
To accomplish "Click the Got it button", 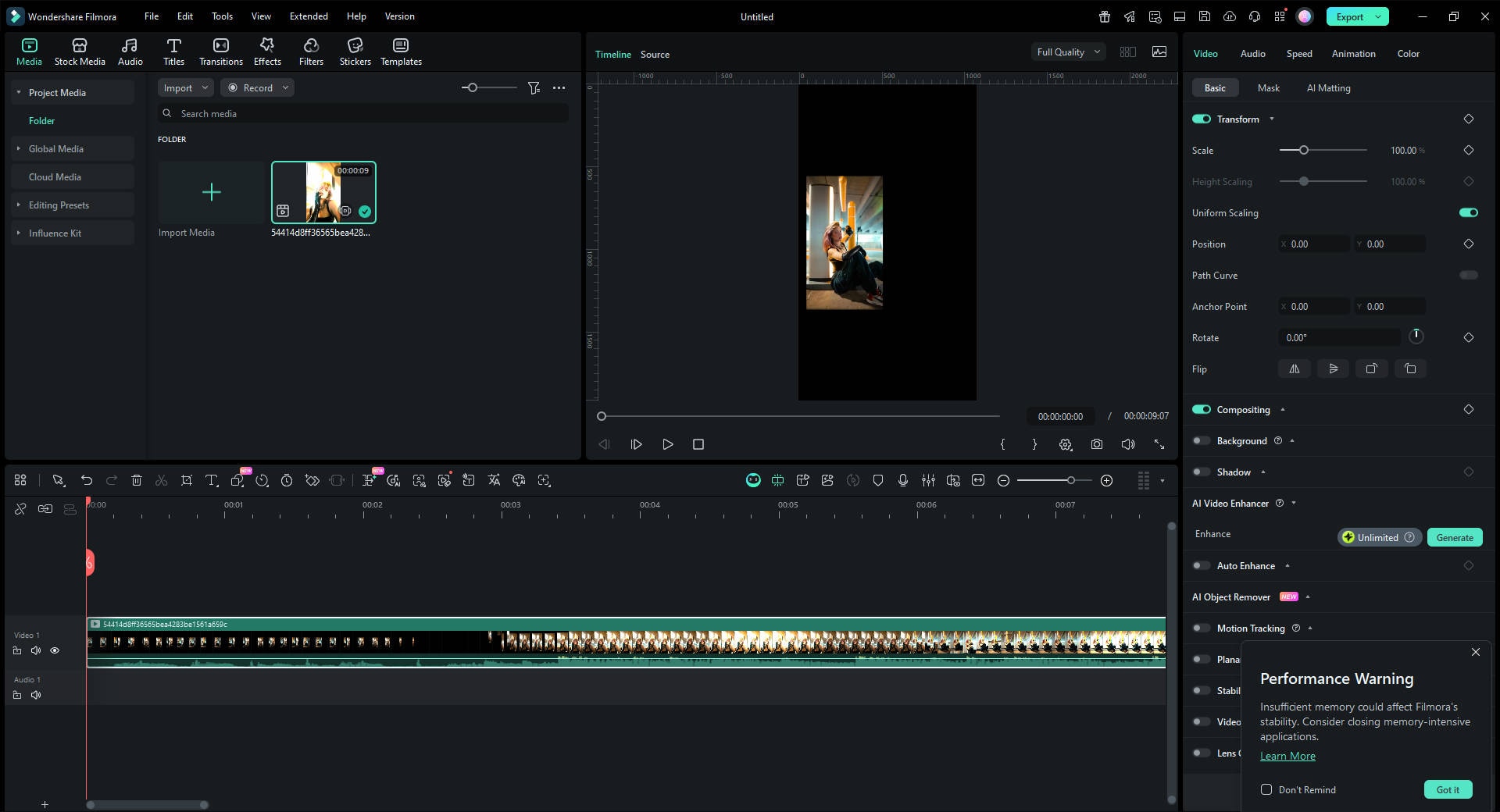I will [x=1448, y=789].
